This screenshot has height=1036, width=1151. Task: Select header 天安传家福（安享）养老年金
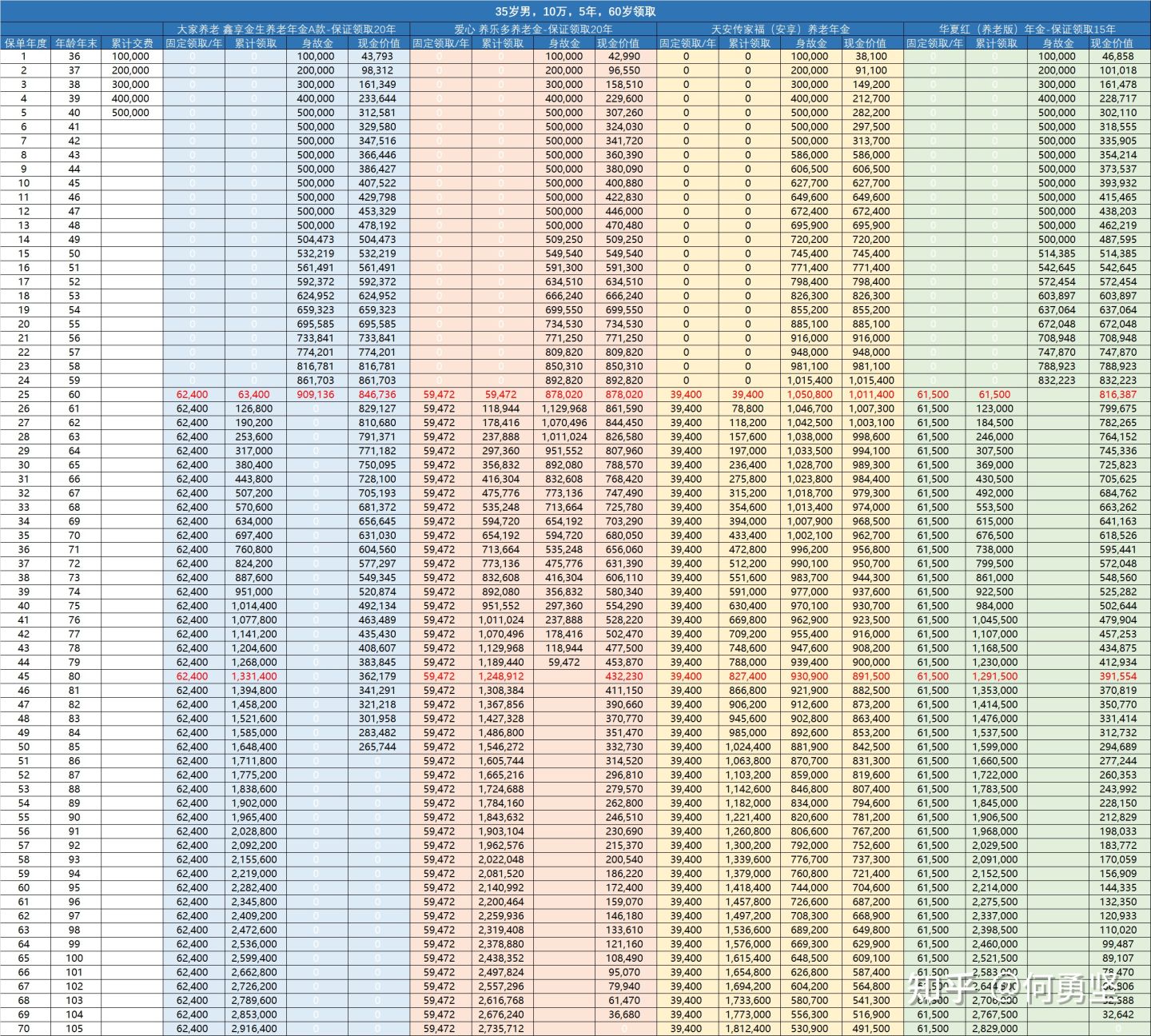pyautogui.click(x=780, y=30)
